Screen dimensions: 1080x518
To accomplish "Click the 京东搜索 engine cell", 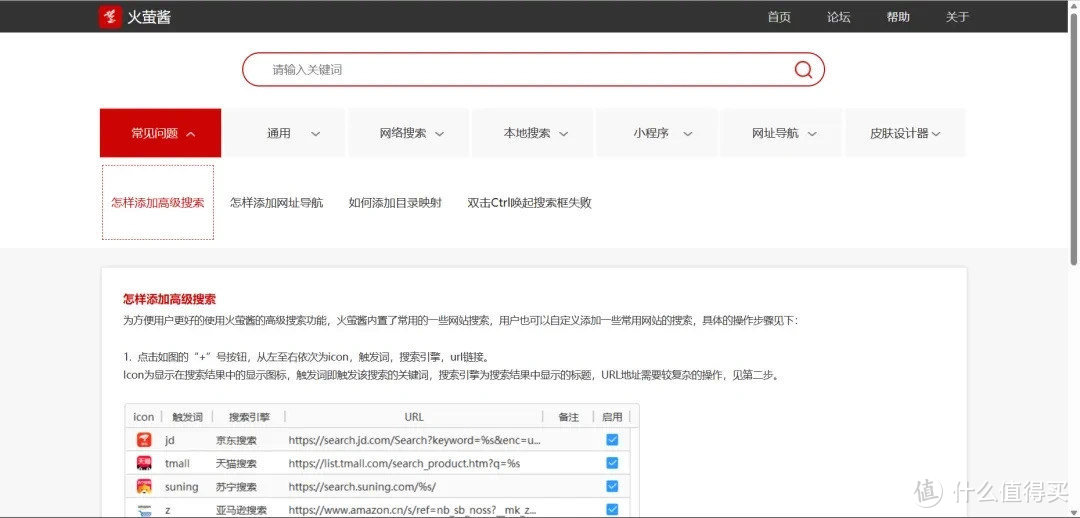I will point(236,440).
